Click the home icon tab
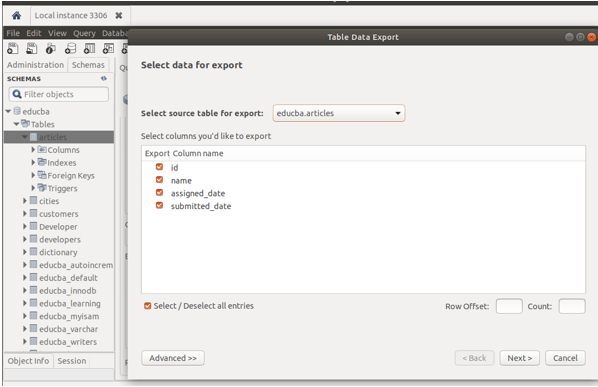Viewport: 598px width, 387px height. click(x=16, y=16)
